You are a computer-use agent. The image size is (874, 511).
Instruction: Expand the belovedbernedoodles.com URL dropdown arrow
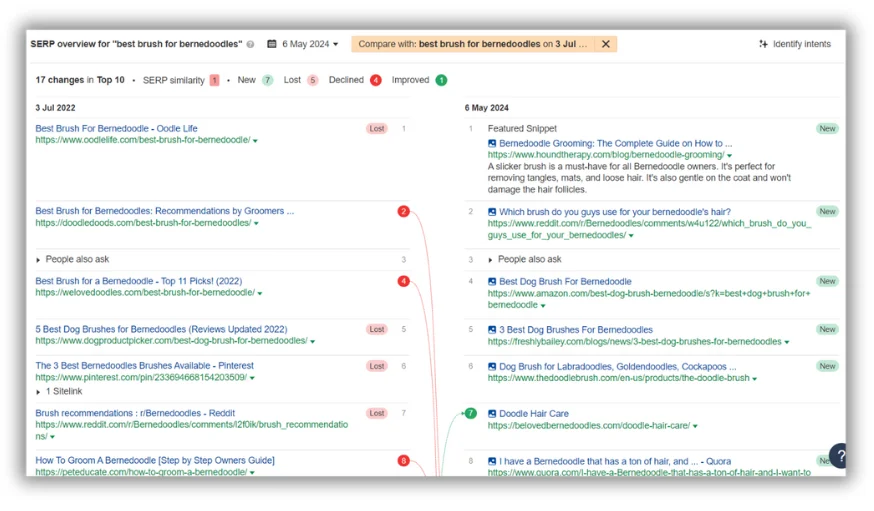point(695,426)
